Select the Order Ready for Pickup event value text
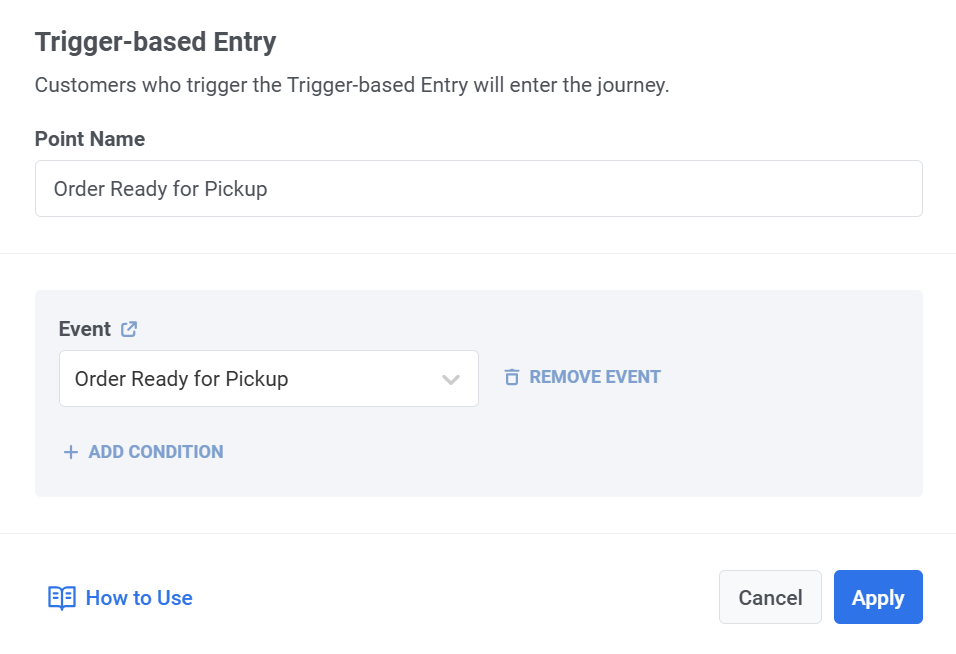Image resolution: width=956 pixels, height=654 pixels. (x=182, y=379)
